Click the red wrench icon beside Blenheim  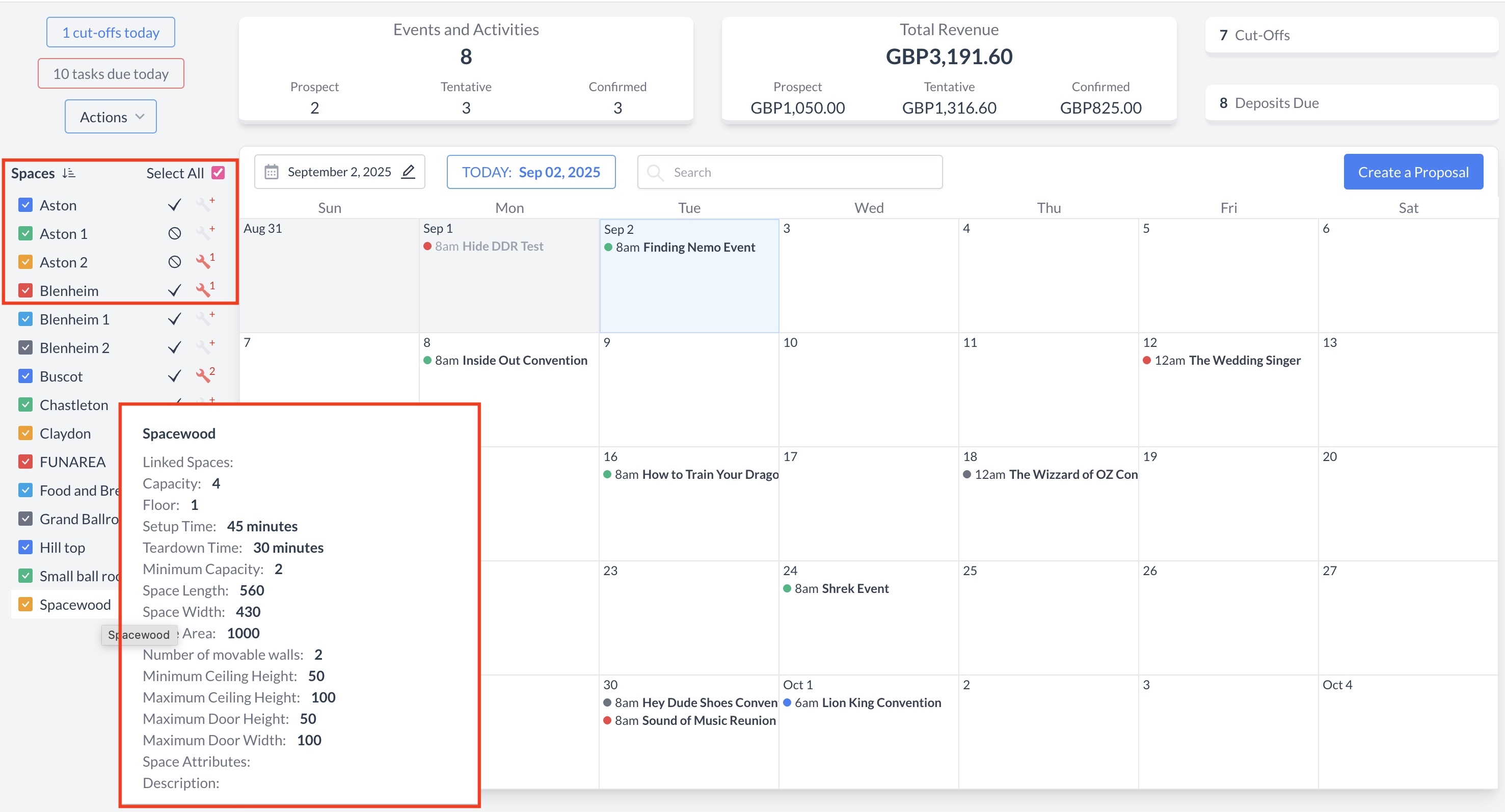204,290
